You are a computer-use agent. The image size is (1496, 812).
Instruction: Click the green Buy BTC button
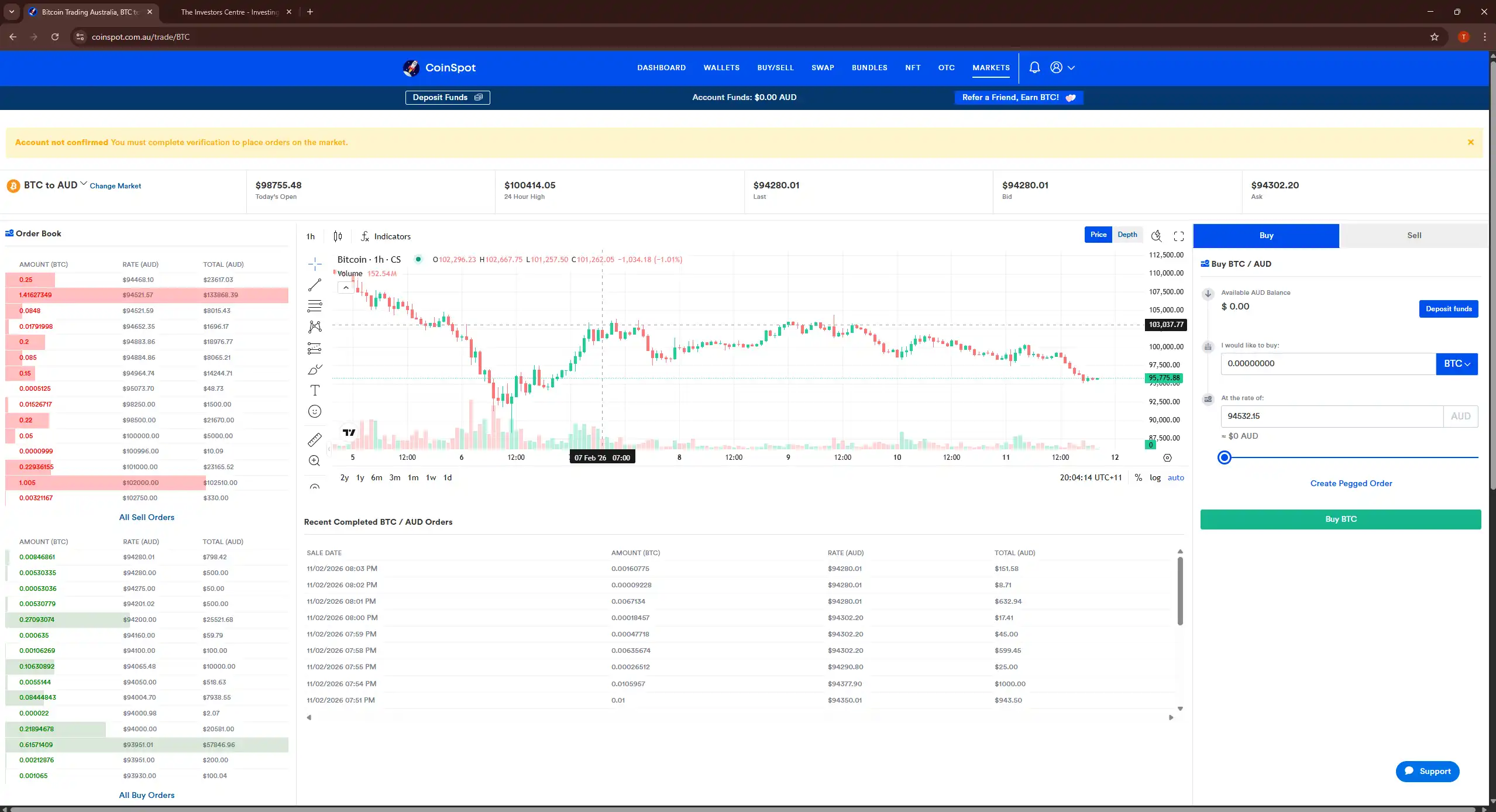click(1340, 519)
